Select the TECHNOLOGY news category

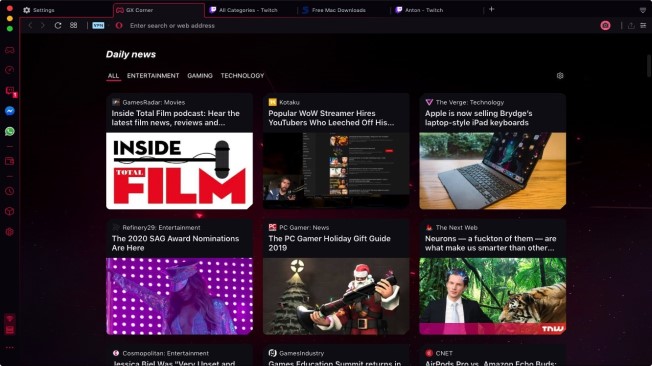(242, 76)
